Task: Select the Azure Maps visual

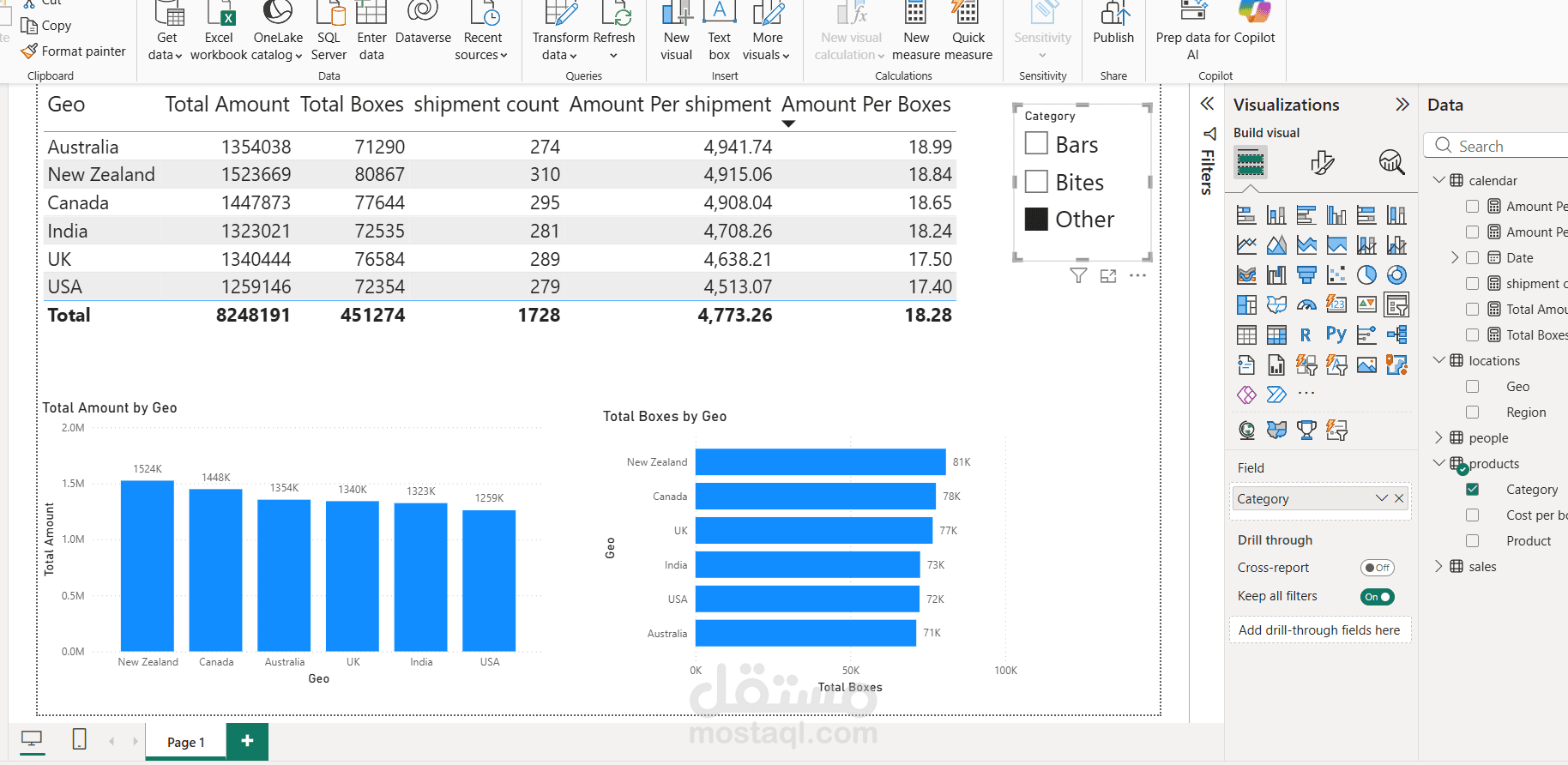Action: click(x=1396, y=364)
